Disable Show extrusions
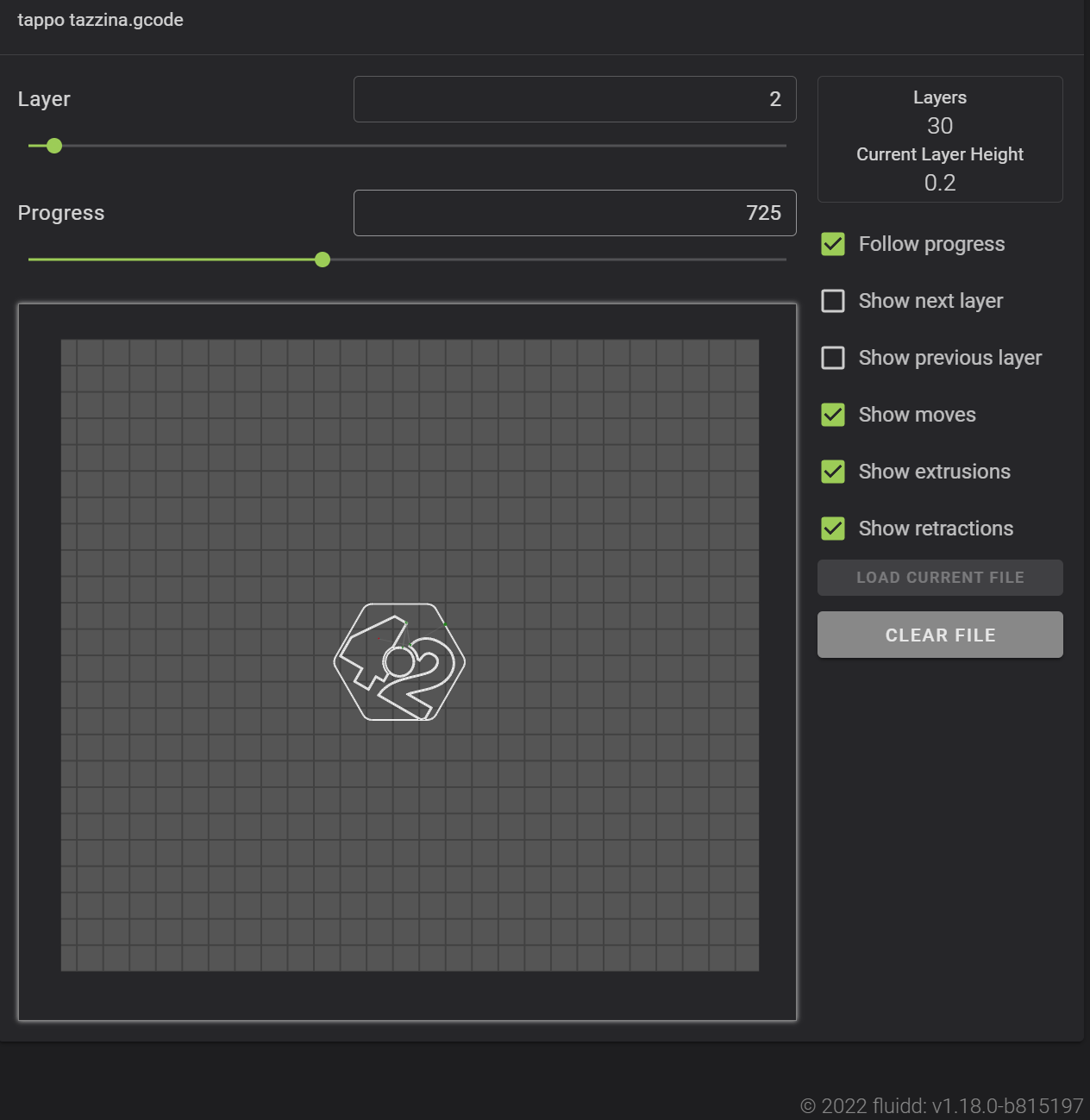This screenshot has height=1120, width=1090. [x=832, y=472]
